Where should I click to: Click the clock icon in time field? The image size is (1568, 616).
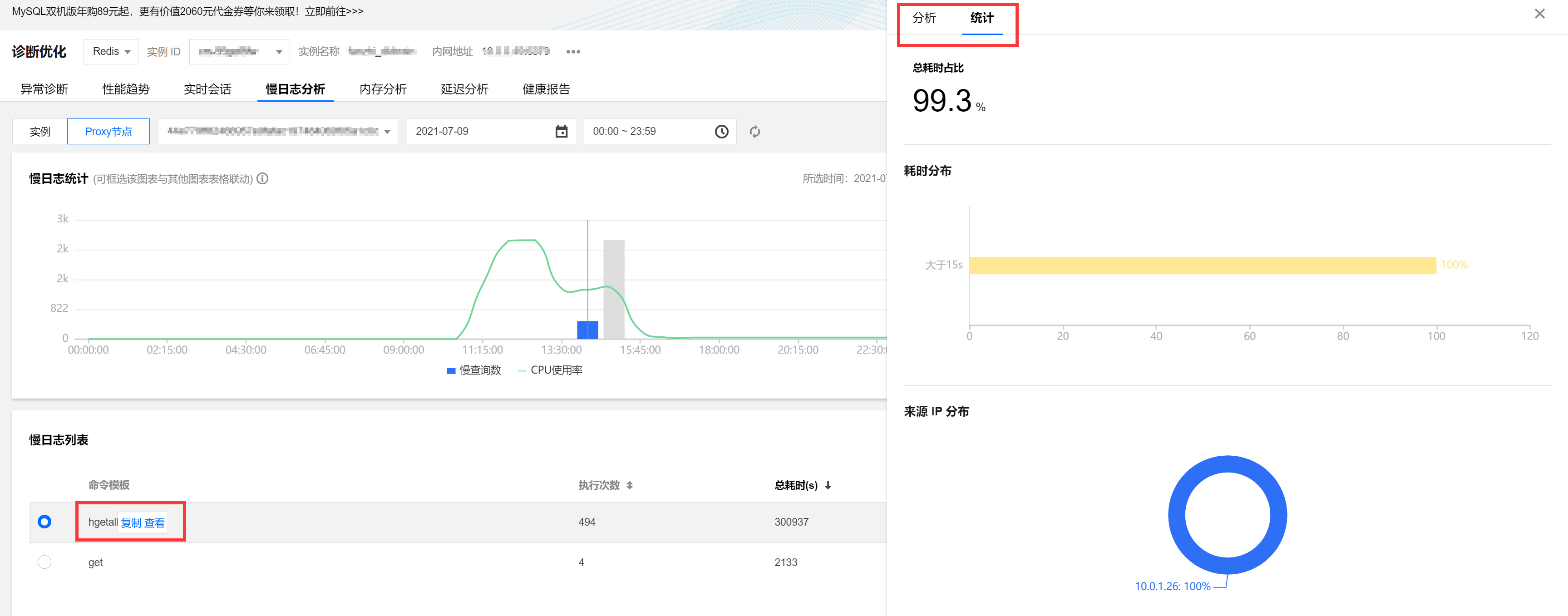click(721, 132)
